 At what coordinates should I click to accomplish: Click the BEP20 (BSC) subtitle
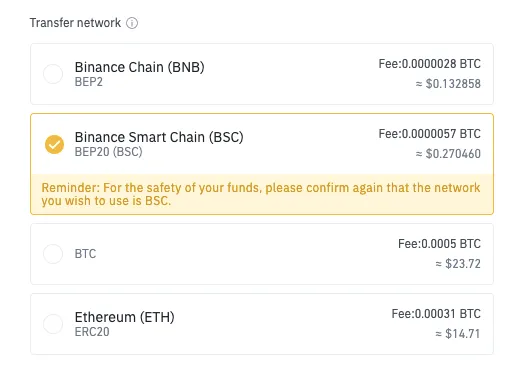[108, 152]
